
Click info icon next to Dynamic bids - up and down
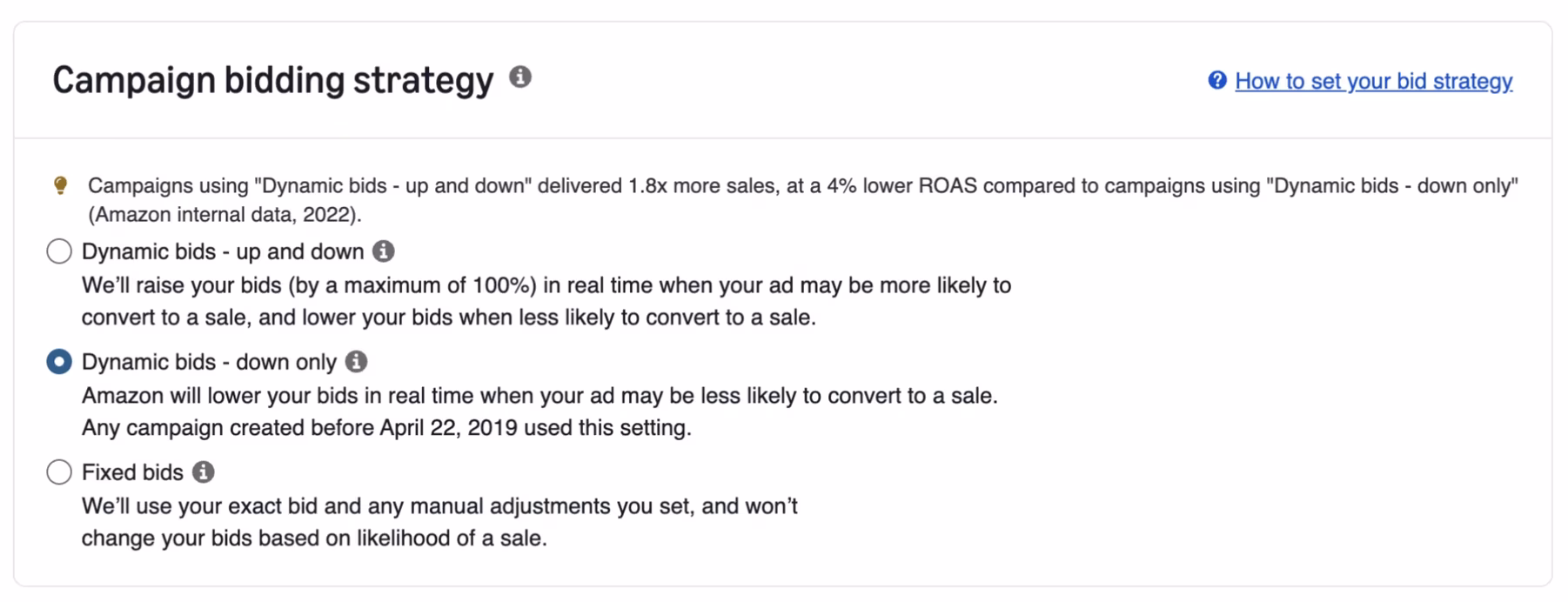click(x=384, y=251)
